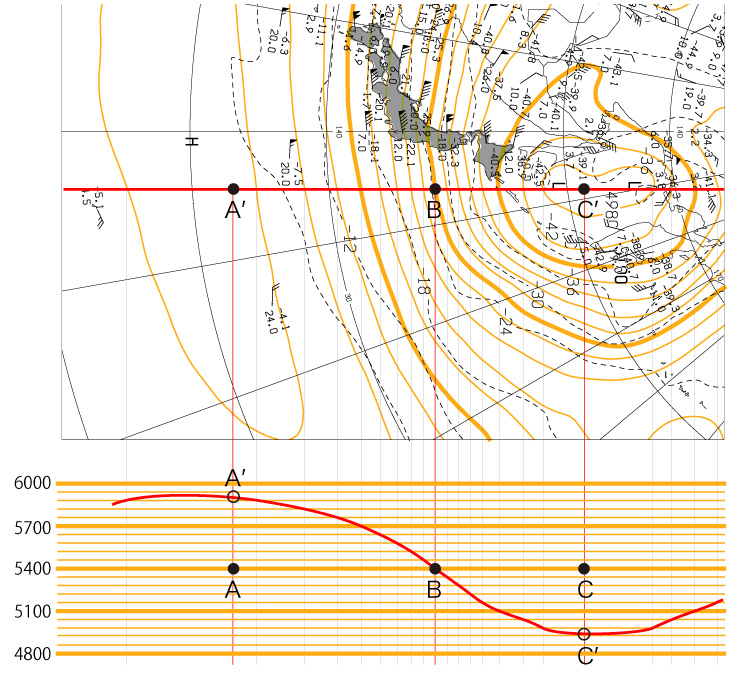
Task: Select point B on the red map line
Action: 434,189
